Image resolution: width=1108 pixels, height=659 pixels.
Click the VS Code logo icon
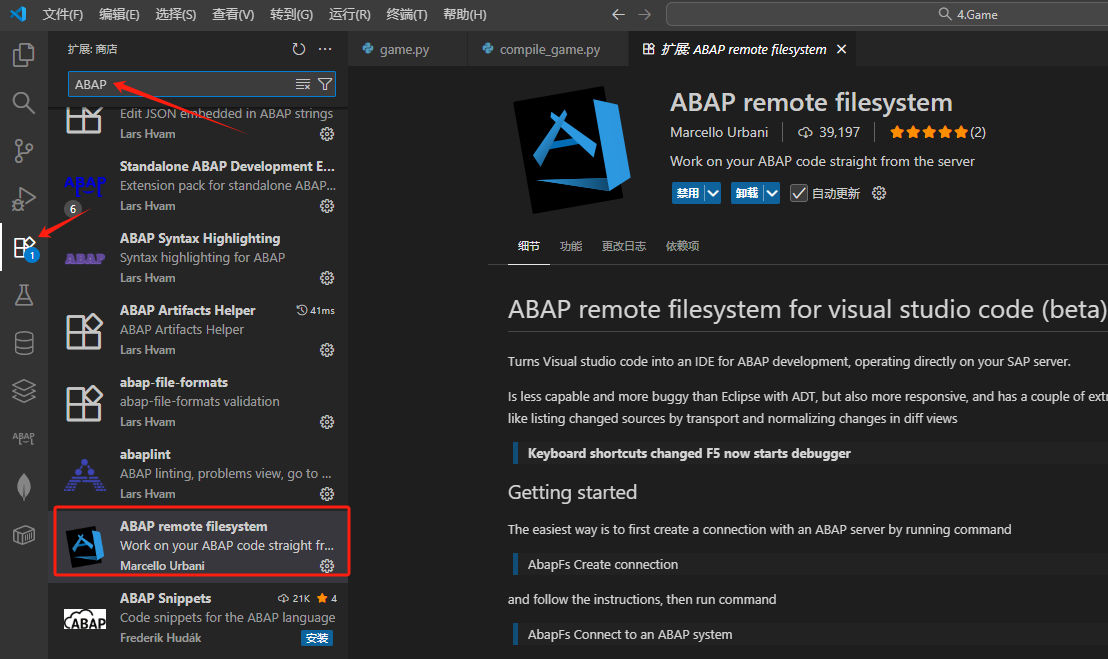[x=18, y=14]
